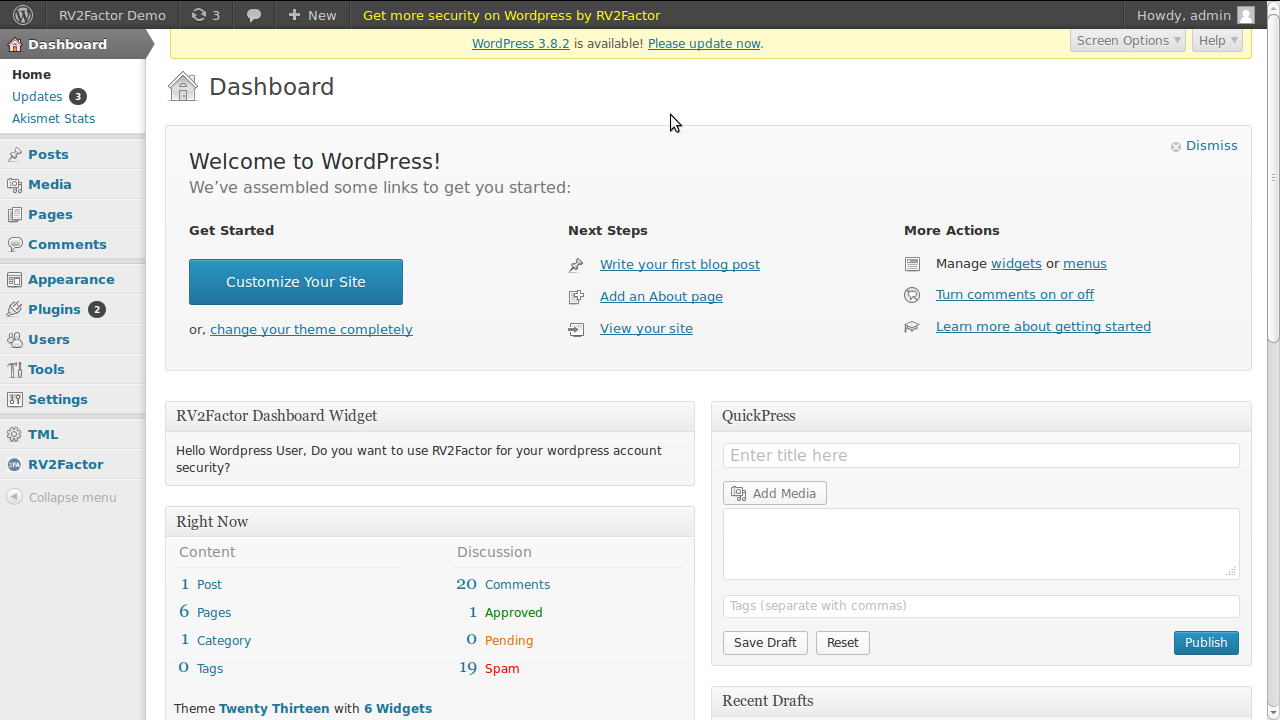Click the Pending comments link
The image size is (1280, 720).
pos(509,640)
